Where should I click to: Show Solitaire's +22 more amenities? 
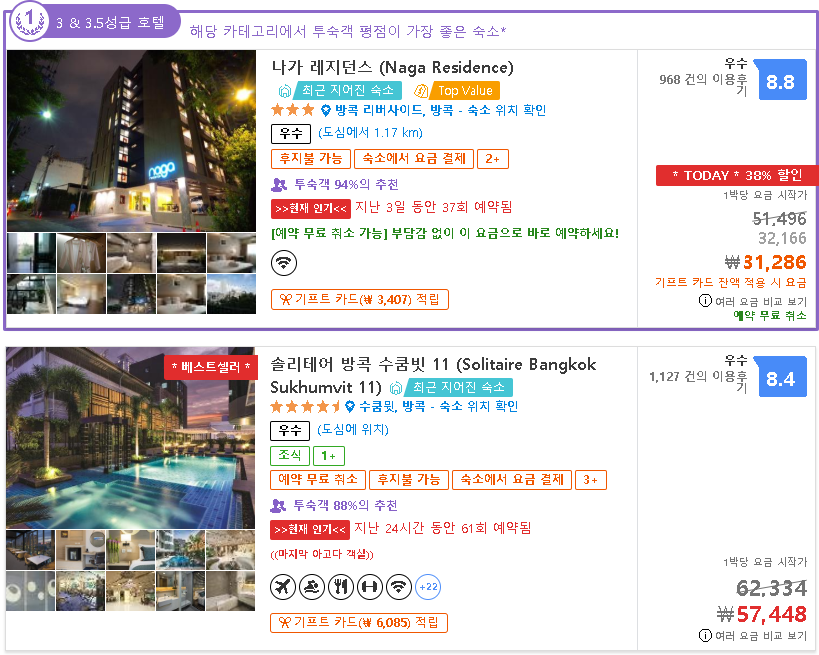pyautogui.click(x=428, y=587)
